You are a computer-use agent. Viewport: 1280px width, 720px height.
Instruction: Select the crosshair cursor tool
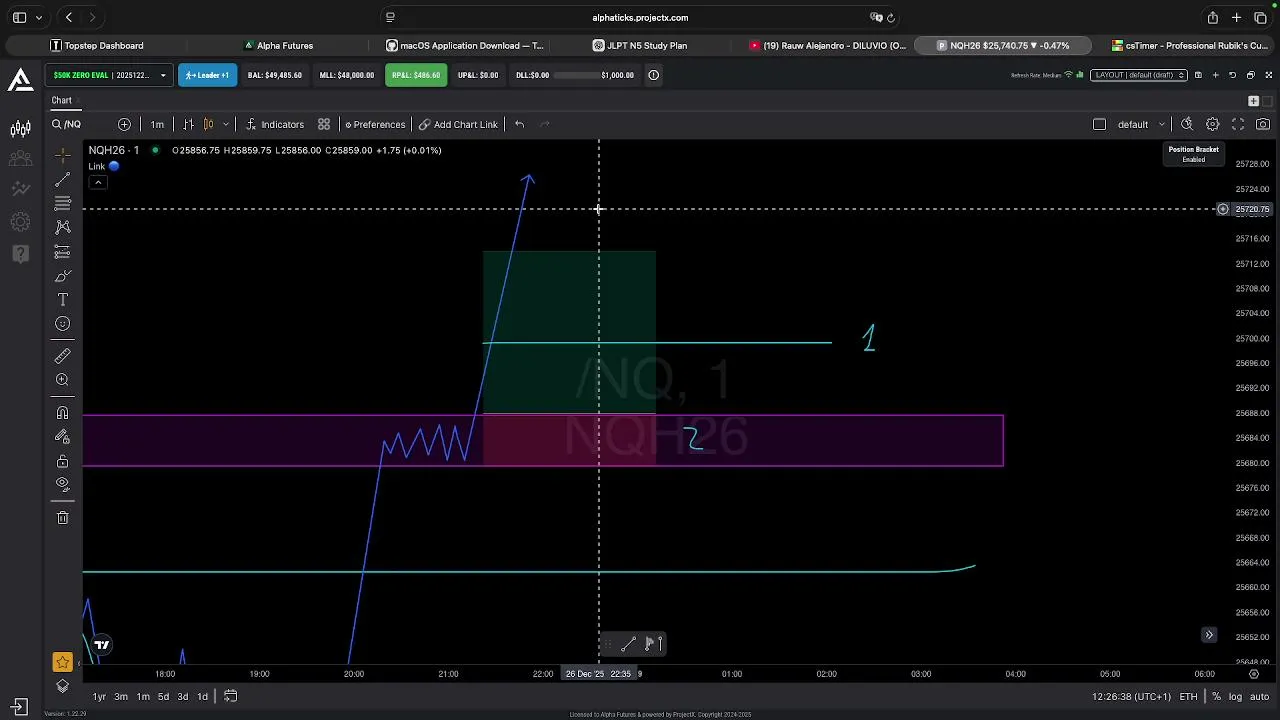[62, 155]
